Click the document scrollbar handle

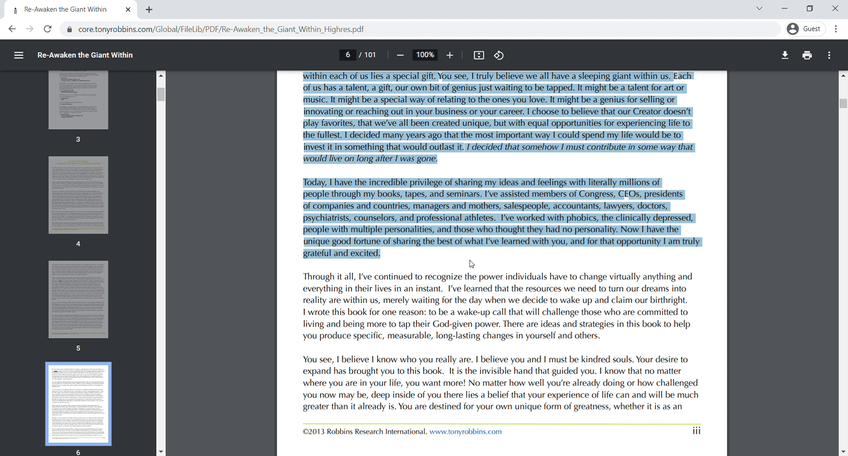pos(843,103)
